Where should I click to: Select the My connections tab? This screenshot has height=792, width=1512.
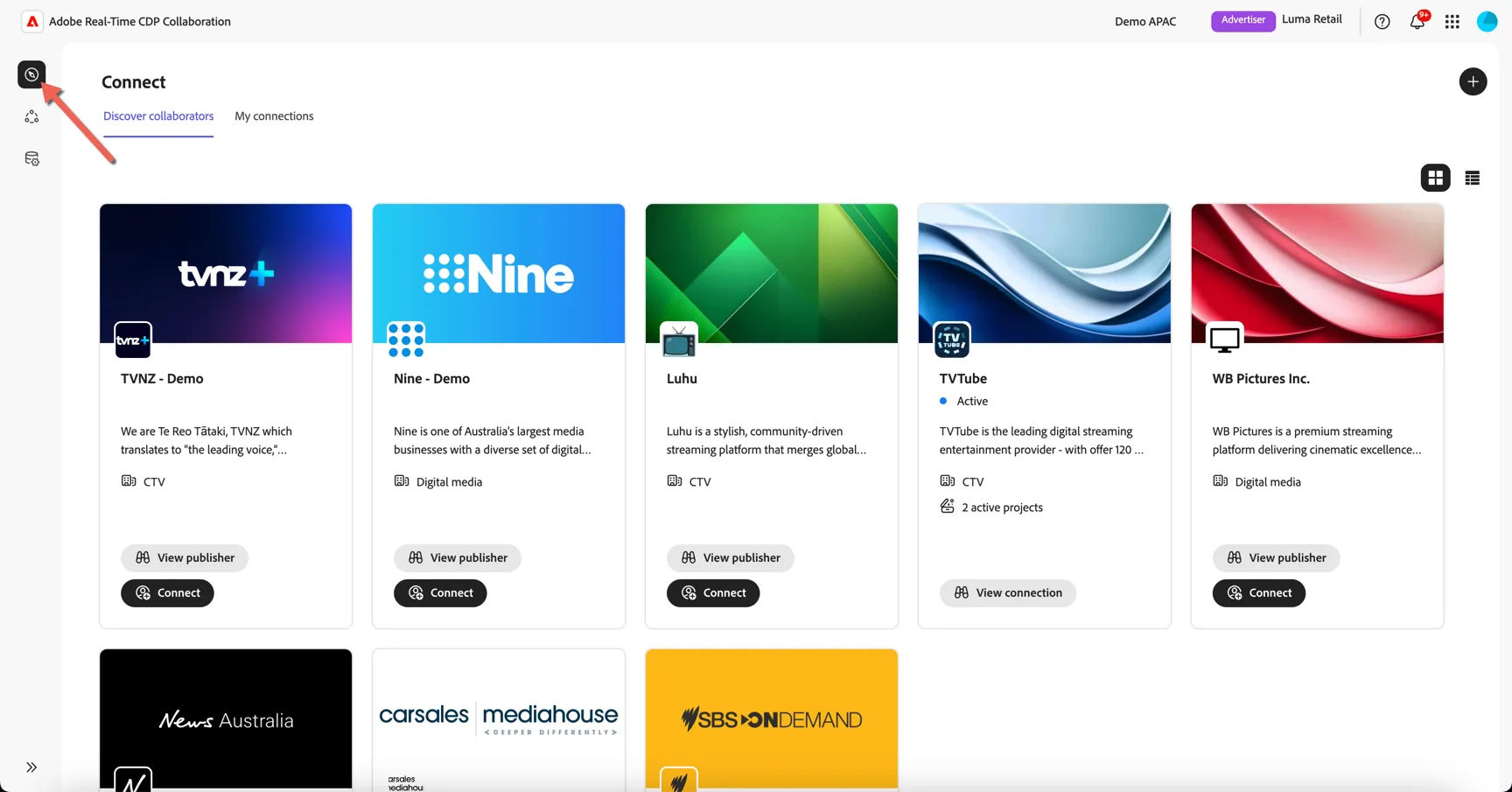coord(274,116)
